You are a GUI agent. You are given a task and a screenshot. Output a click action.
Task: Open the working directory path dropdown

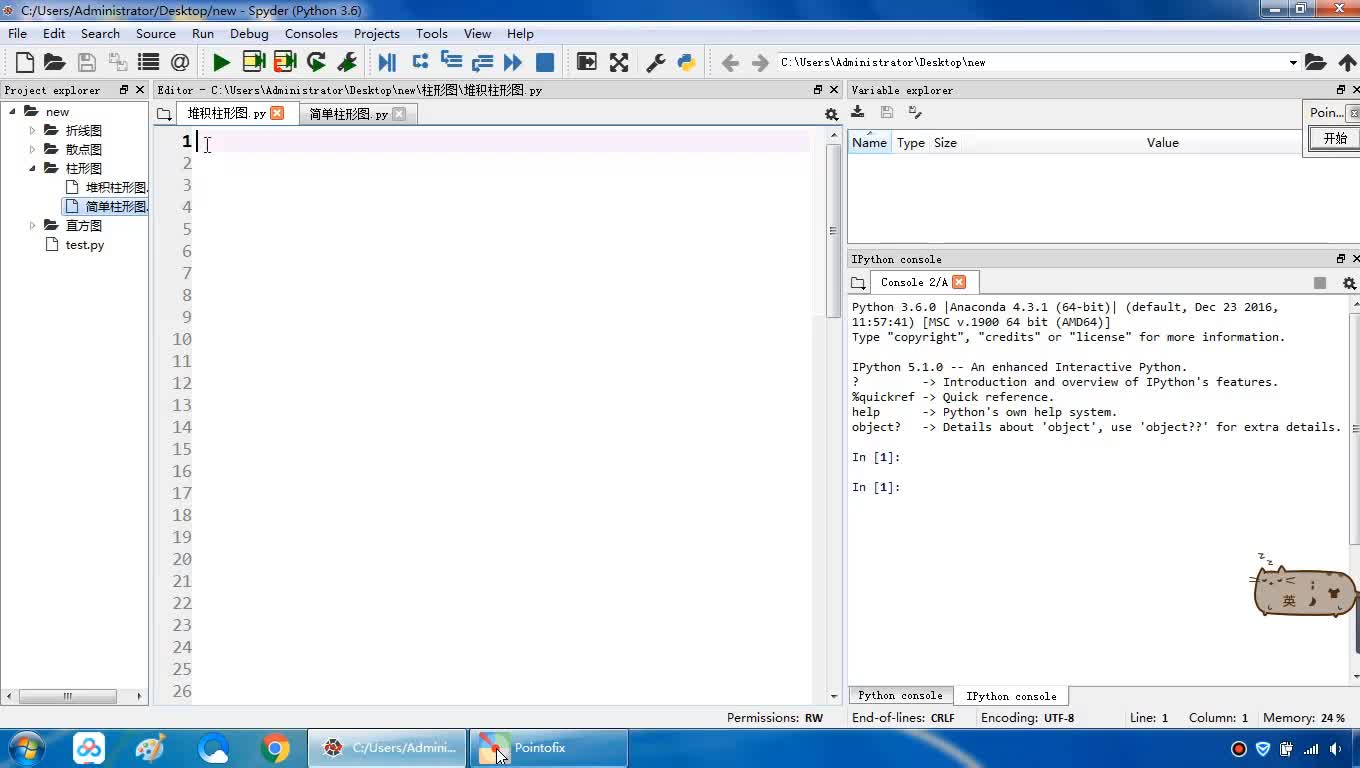(x=1292, y=62)
